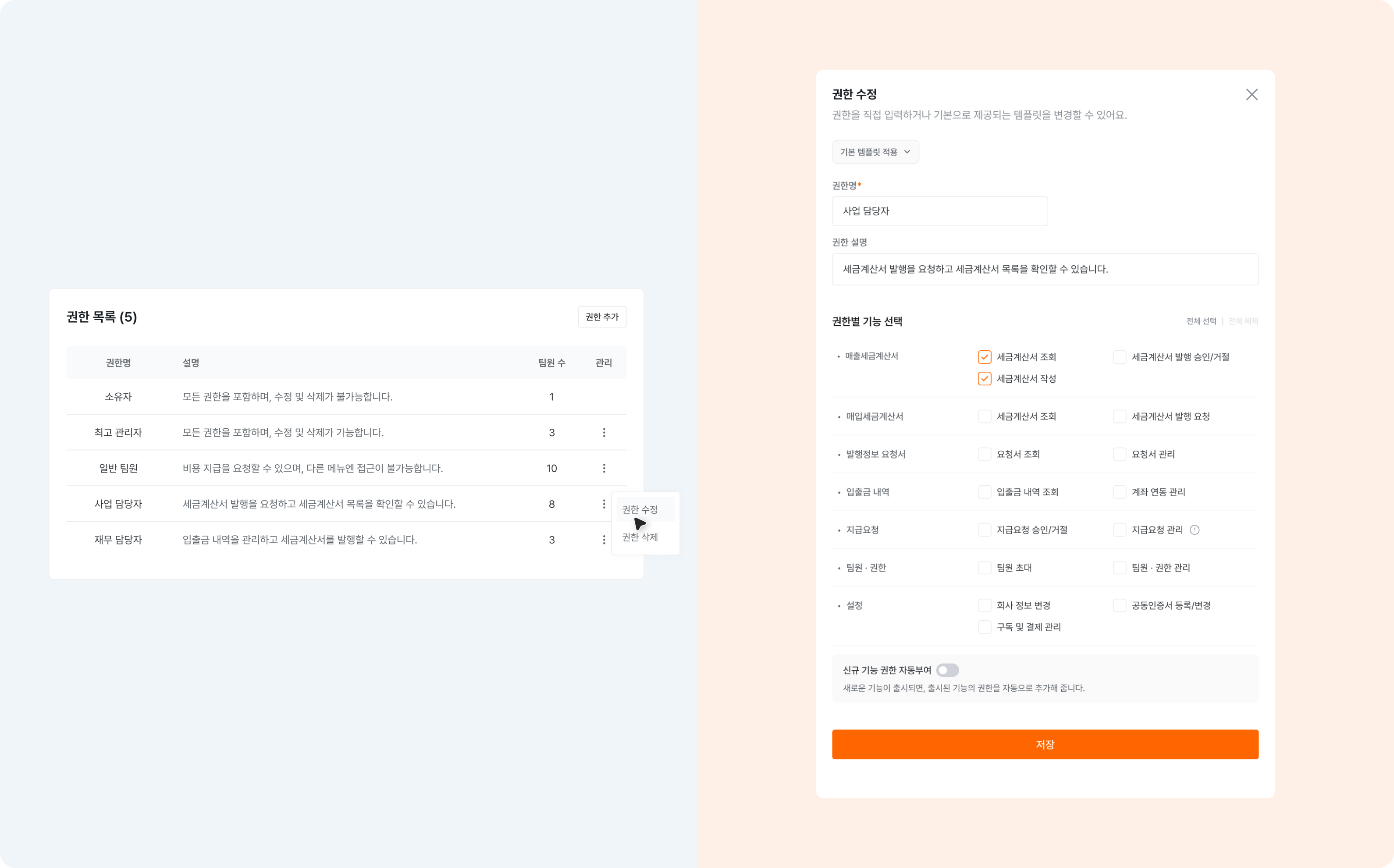Click the 권한 추가 button
Image resolution: width=1394 pixels, height=868 pixels.
pyautogui.click(x=601, y=317)
